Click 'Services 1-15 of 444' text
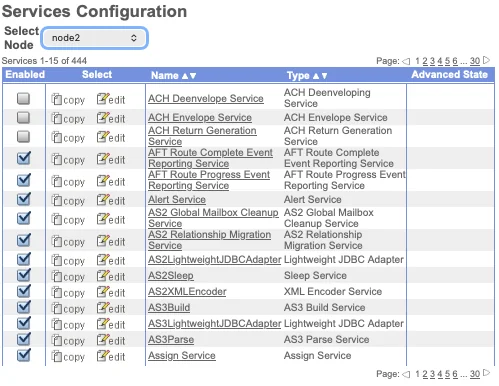 pyautogui.click(x=44, y=61)
